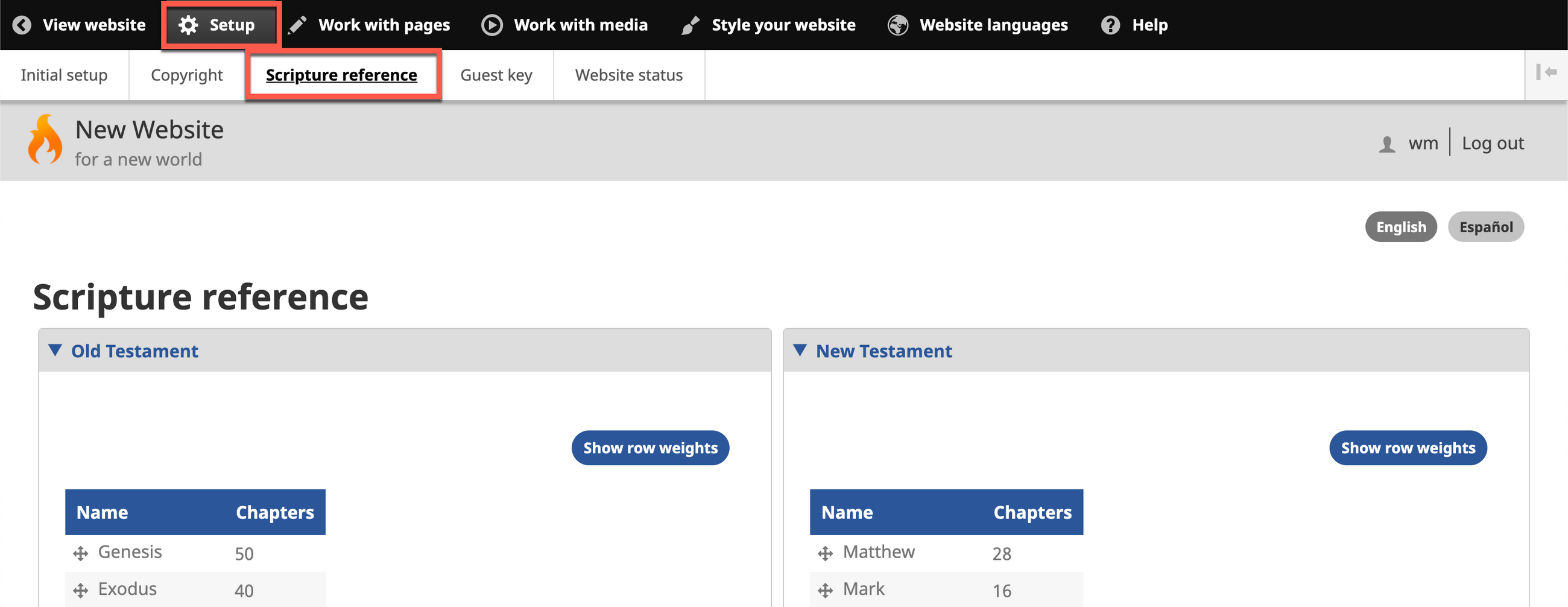The width and height of the screenshot is (1568, 607).
Task: Click the Help question mark icon
Action: [x=1110, y=25]
